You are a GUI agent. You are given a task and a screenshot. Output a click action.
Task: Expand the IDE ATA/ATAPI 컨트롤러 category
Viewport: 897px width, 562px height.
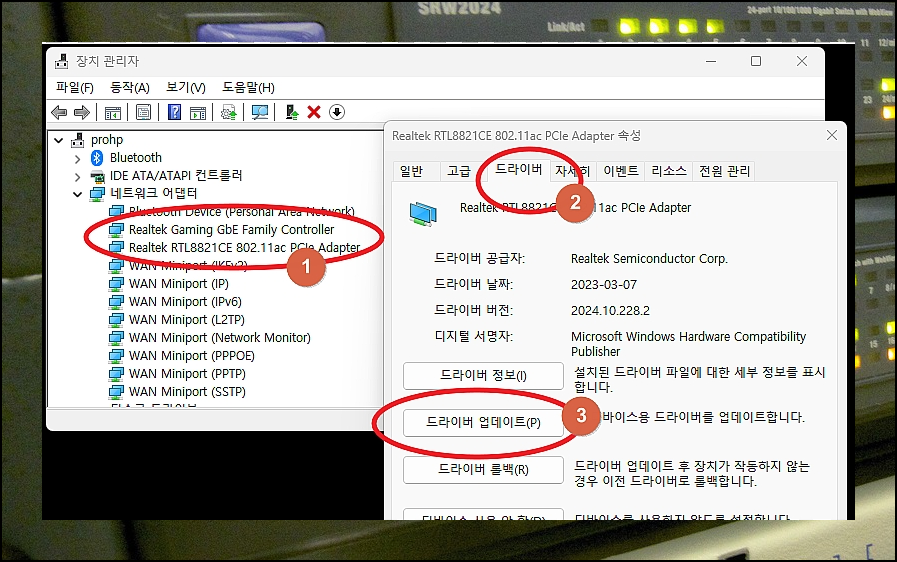coord(77,177)
